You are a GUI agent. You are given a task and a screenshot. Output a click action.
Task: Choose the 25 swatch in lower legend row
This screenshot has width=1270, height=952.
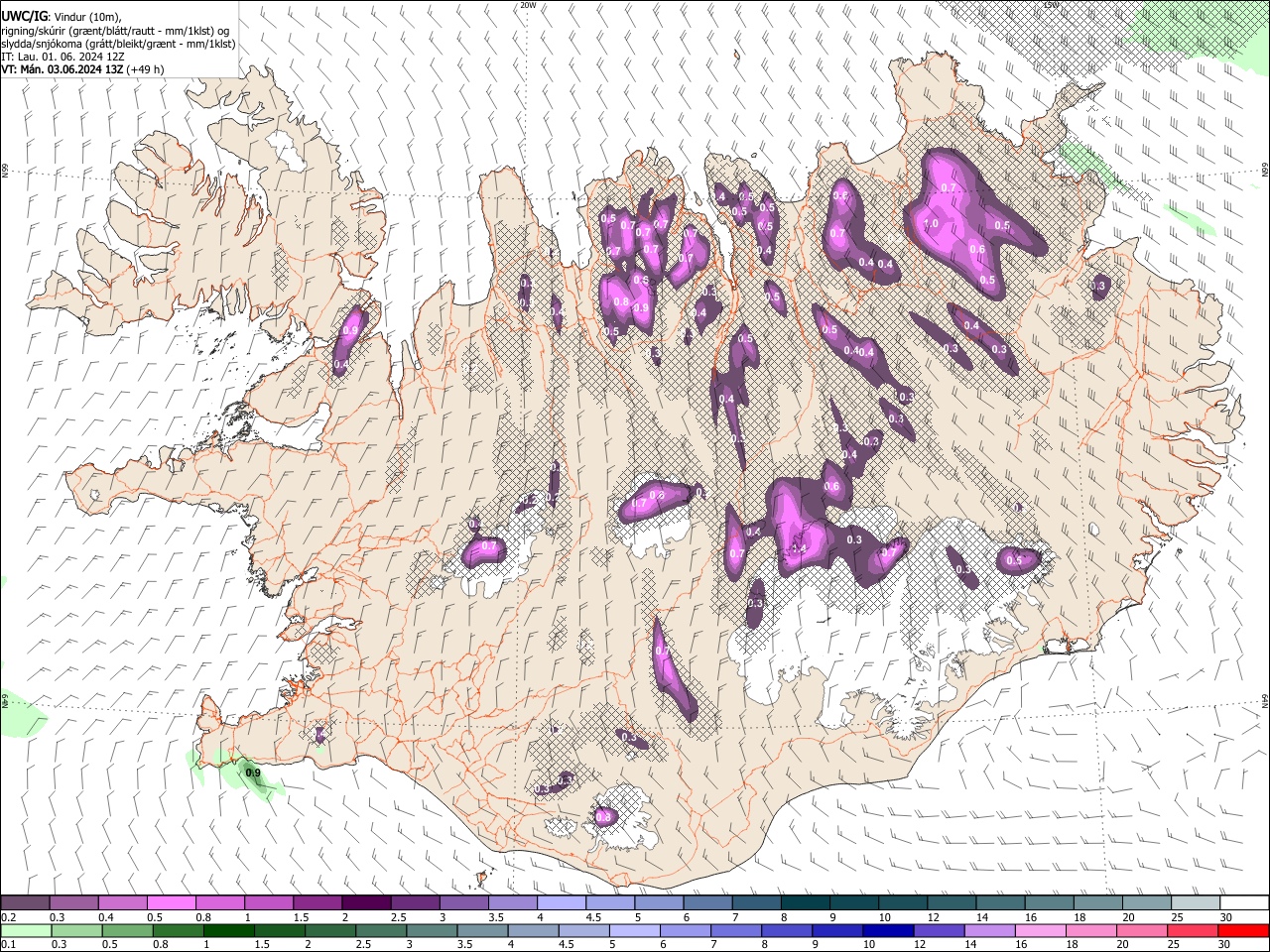[1191, 930]
